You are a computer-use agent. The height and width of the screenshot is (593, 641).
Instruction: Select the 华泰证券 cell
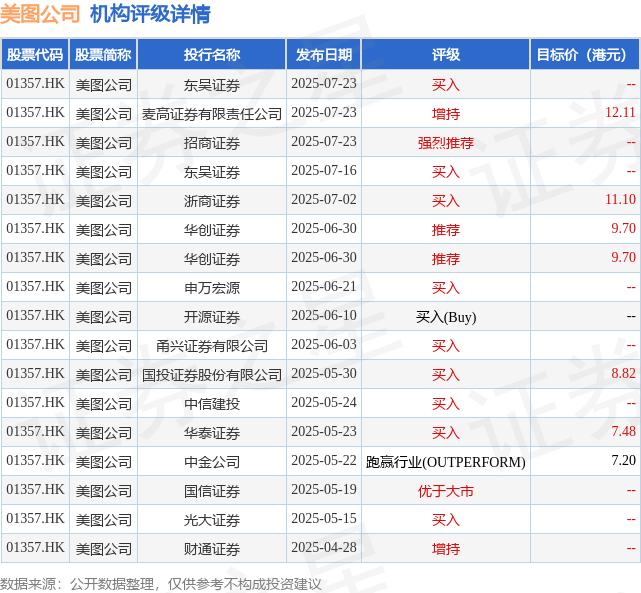coord(212,432)
